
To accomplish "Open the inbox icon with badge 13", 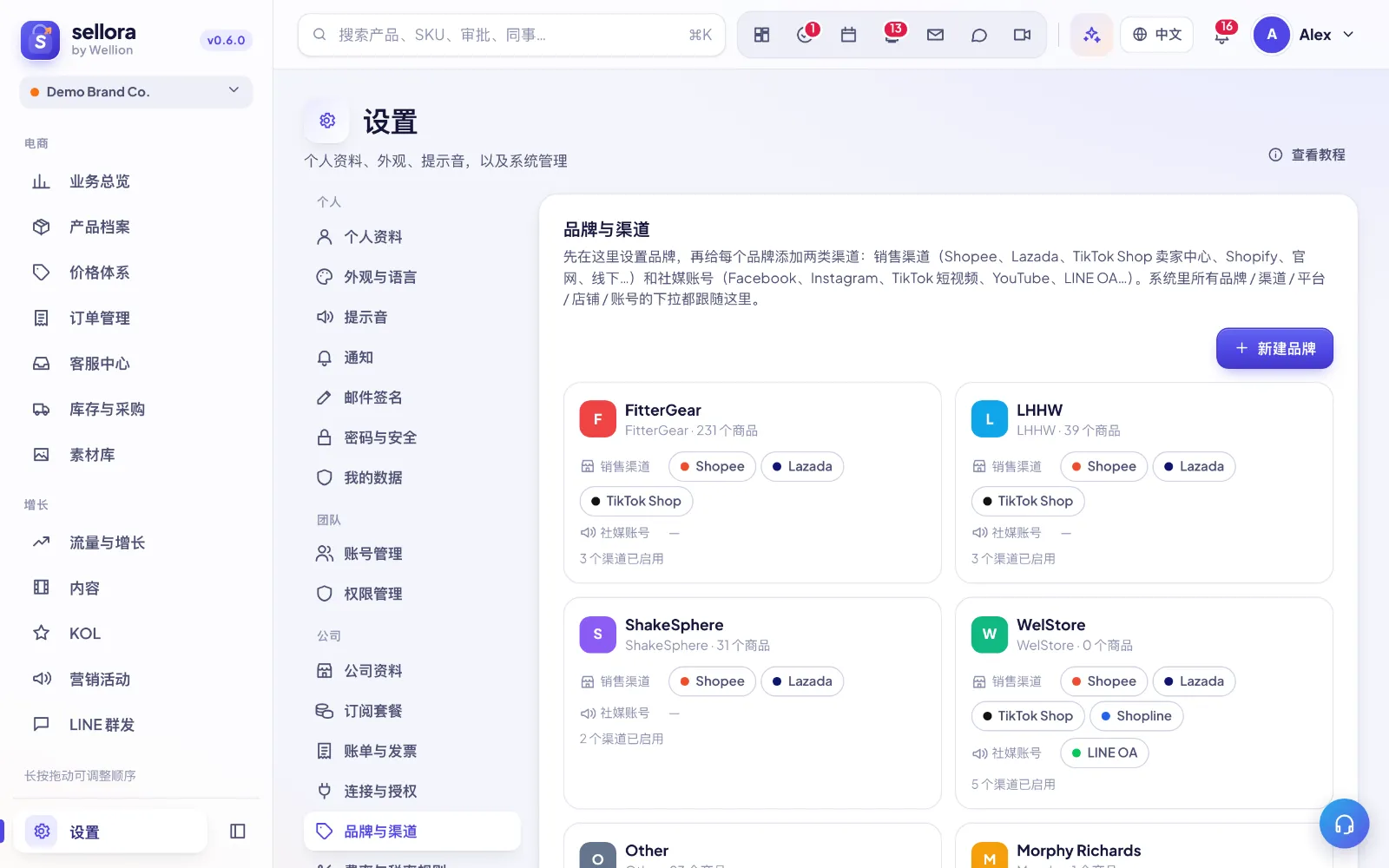I will click(892, 35).
